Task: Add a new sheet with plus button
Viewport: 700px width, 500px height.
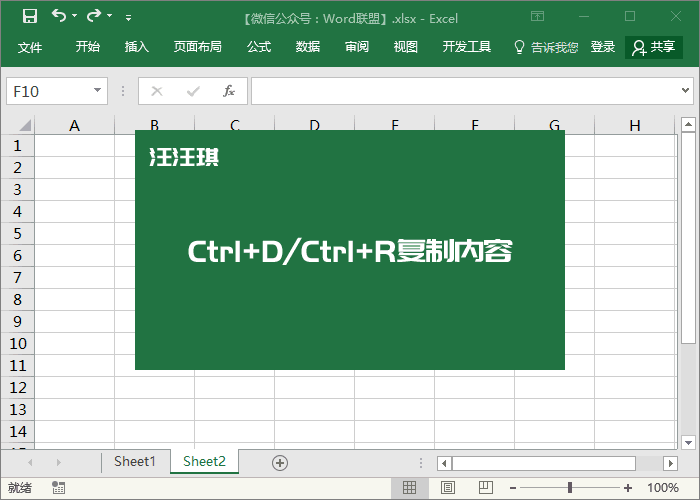Action: (x=280, y=463)
